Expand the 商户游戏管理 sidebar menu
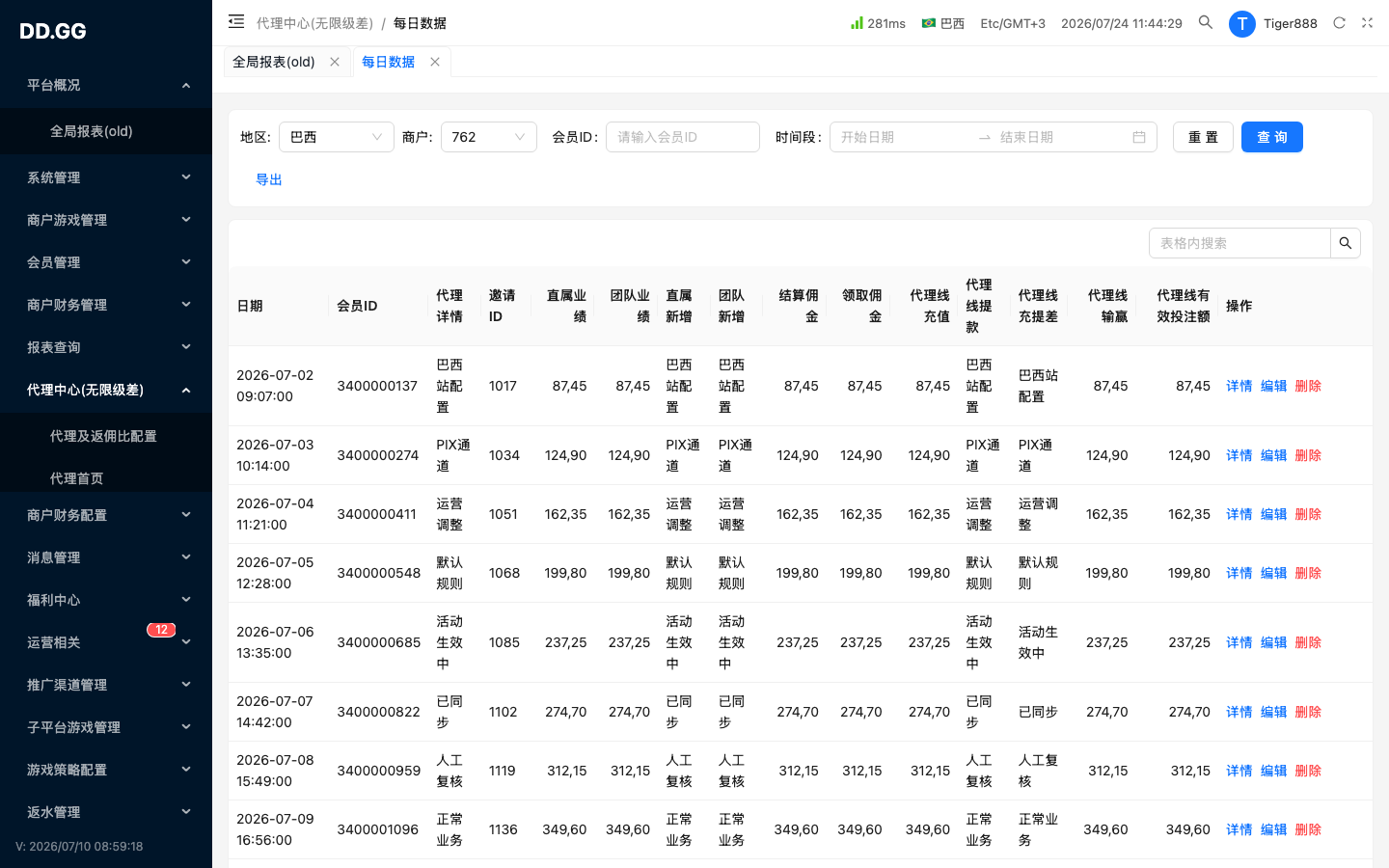This screenshot has width=1389, height=868. pos(106,220)
